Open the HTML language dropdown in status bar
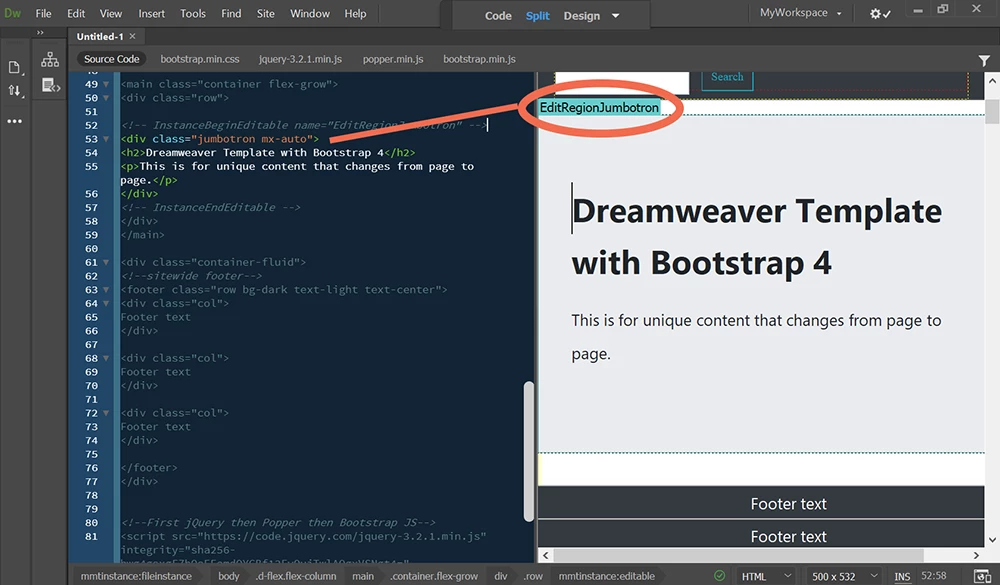Image resolution: width=1000 pixels, height=585 pixels. click(x=766, y=576)
